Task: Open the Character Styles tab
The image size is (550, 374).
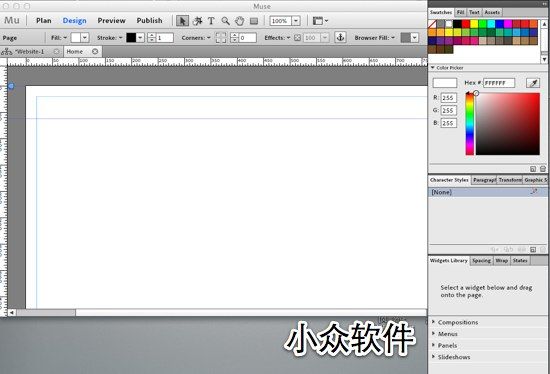Action: (449, 180)
